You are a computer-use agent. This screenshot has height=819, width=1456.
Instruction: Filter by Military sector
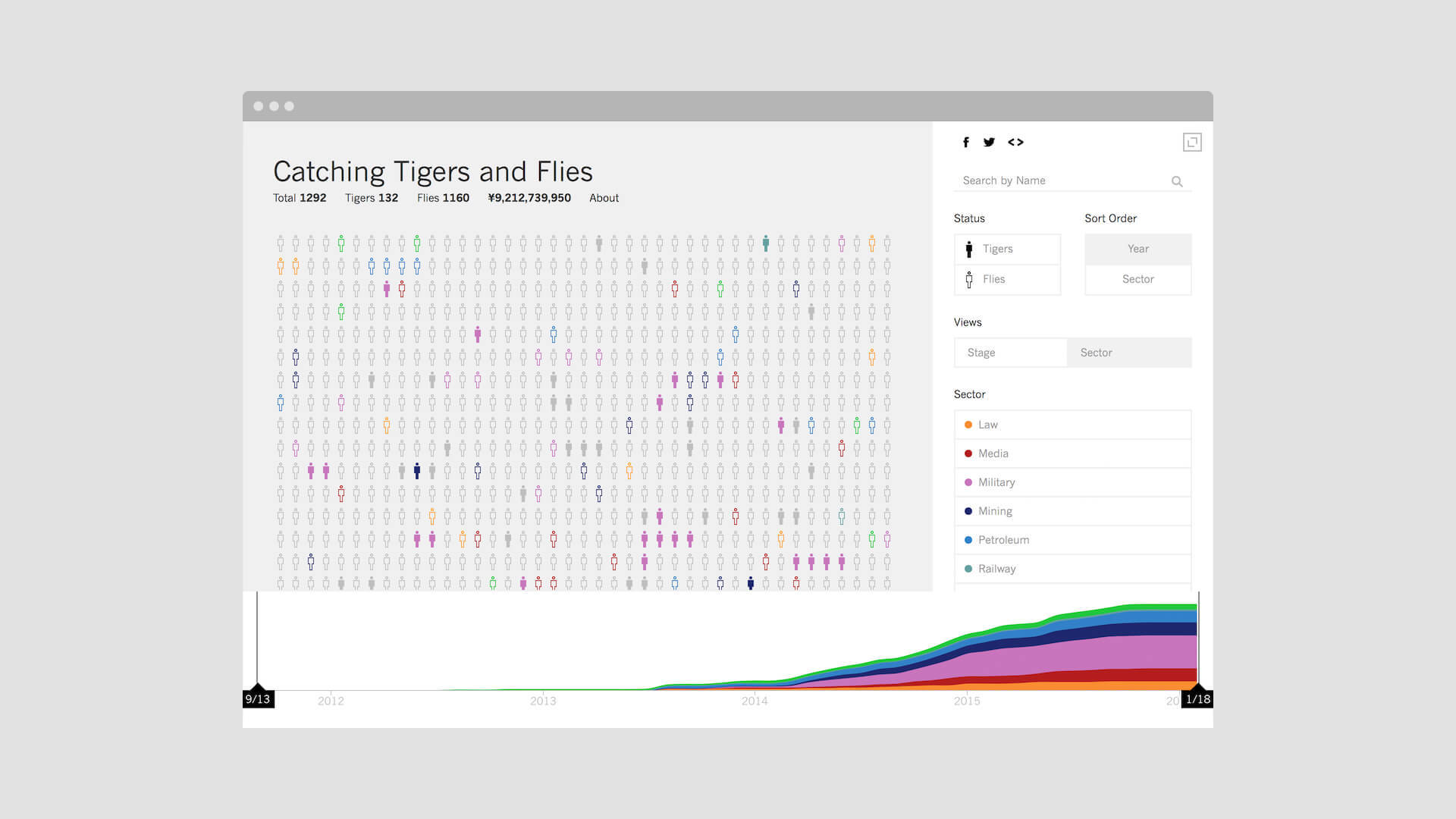1072,482
